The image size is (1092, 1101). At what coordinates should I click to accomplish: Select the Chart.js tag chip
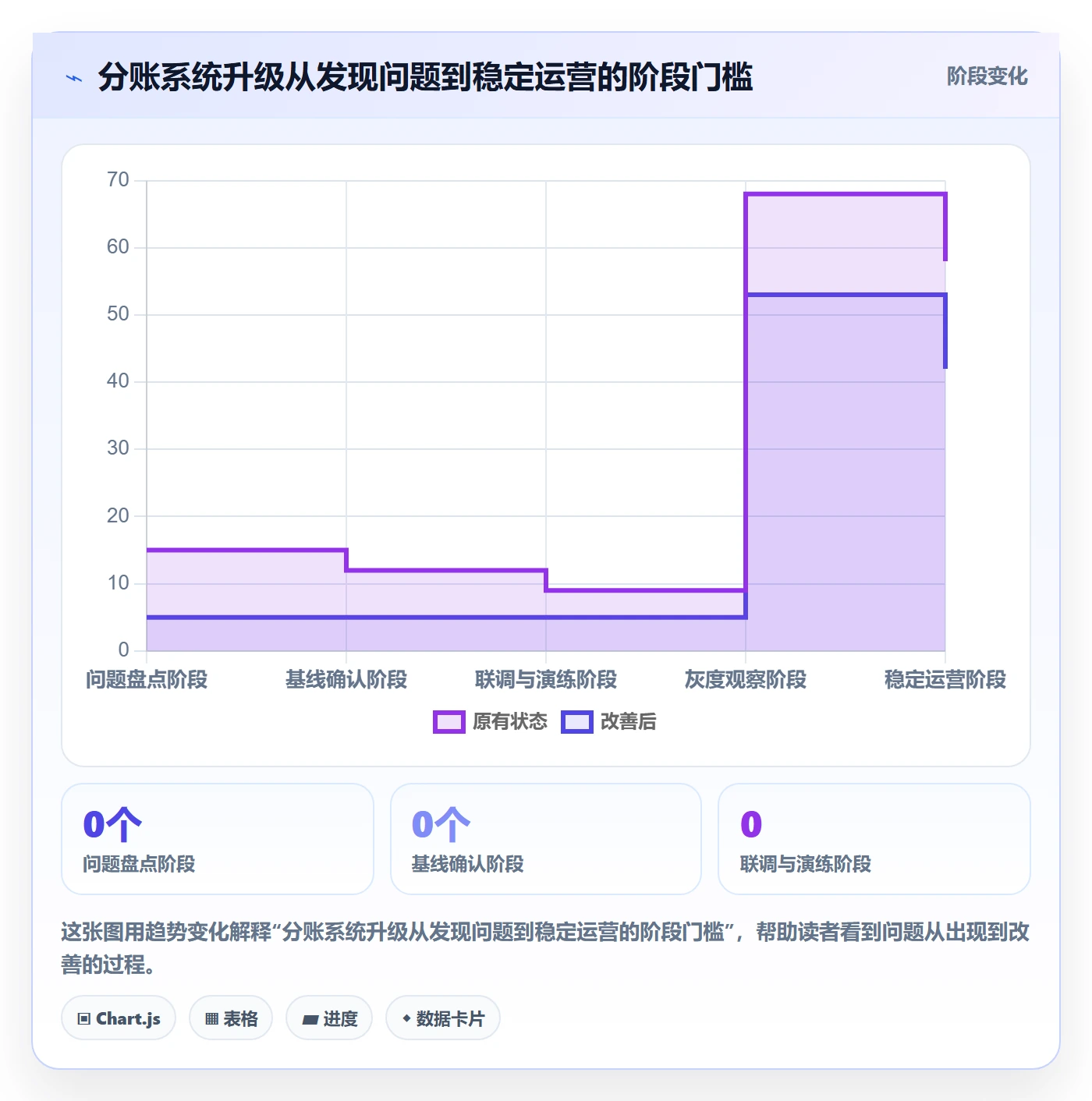119,1018
